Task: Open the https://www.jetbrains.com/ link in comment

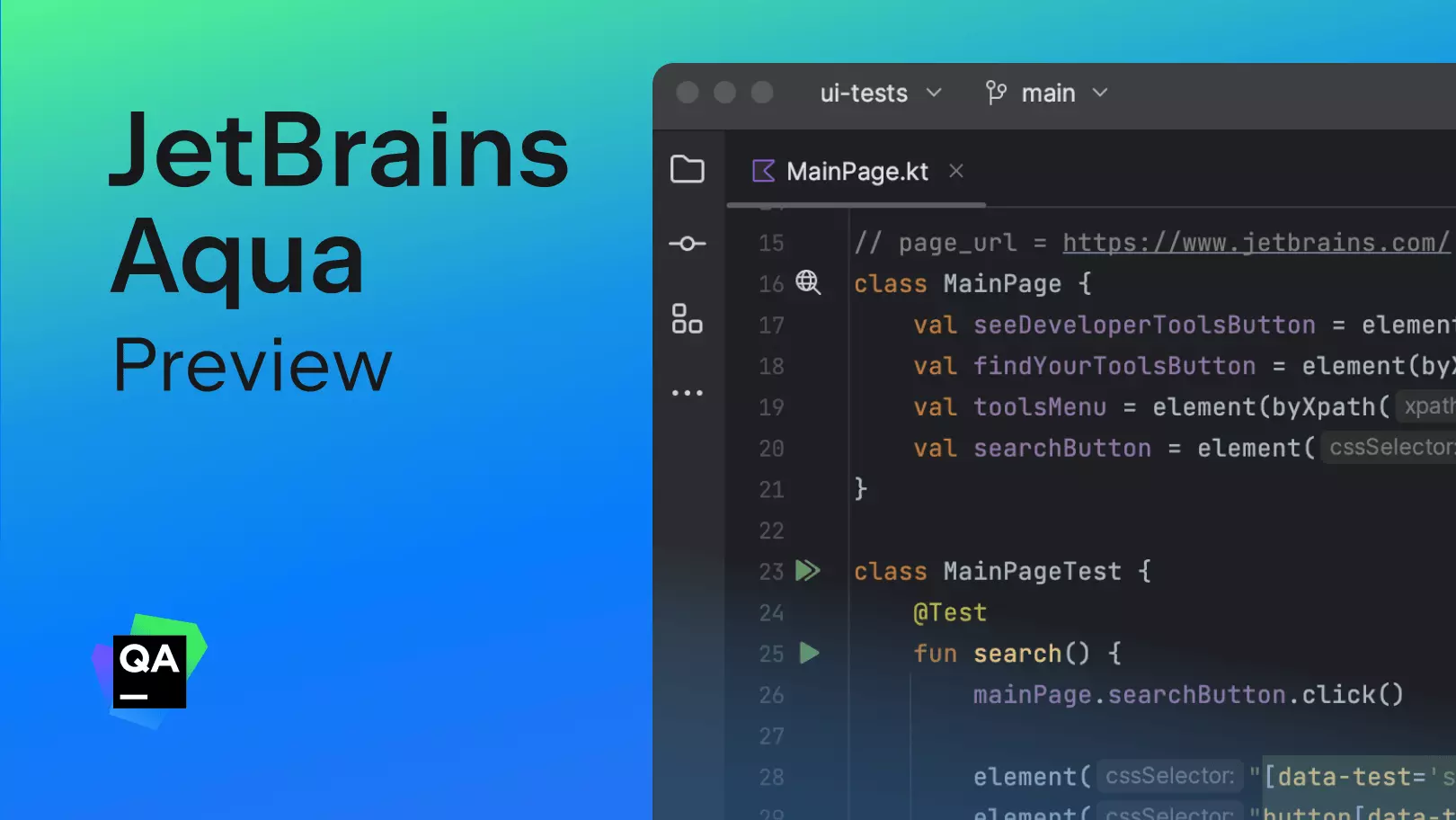Action: pos(1256,242)
